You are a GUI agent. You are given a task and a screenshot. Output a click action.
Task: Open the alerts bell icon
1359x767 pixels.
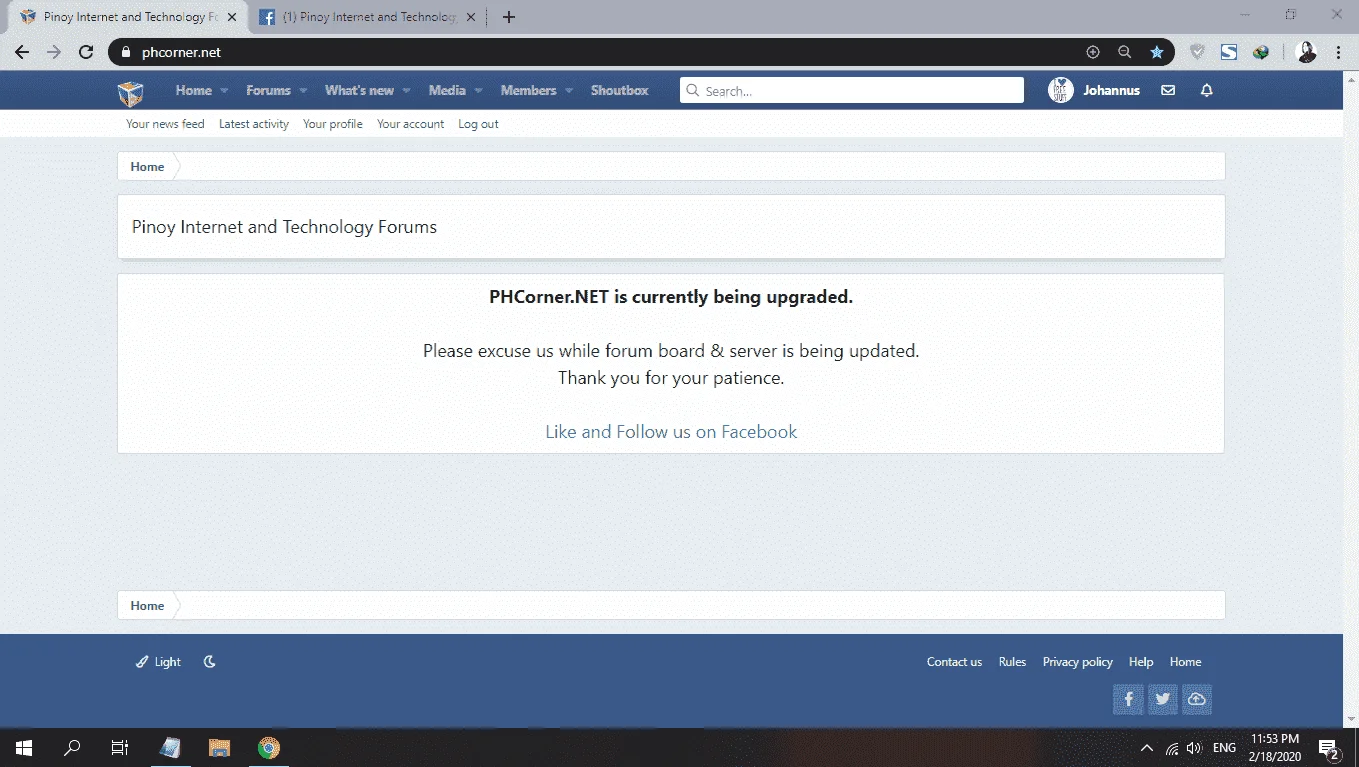[x=1206, y=90]
